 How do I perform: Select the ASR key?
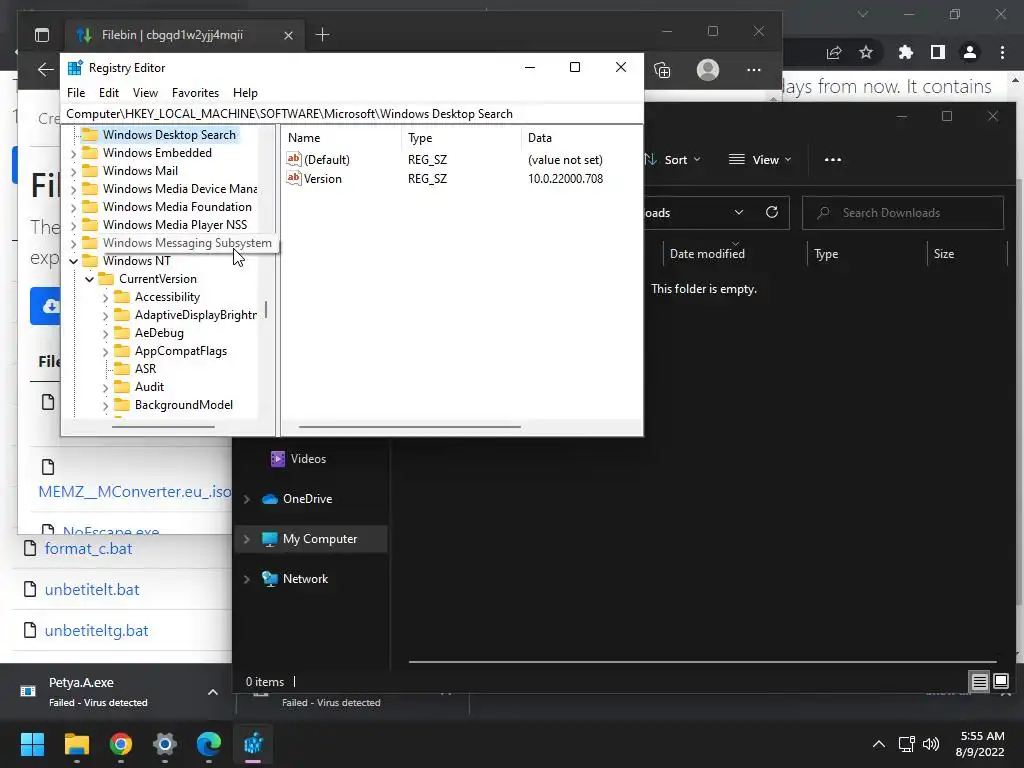[145, 369]
